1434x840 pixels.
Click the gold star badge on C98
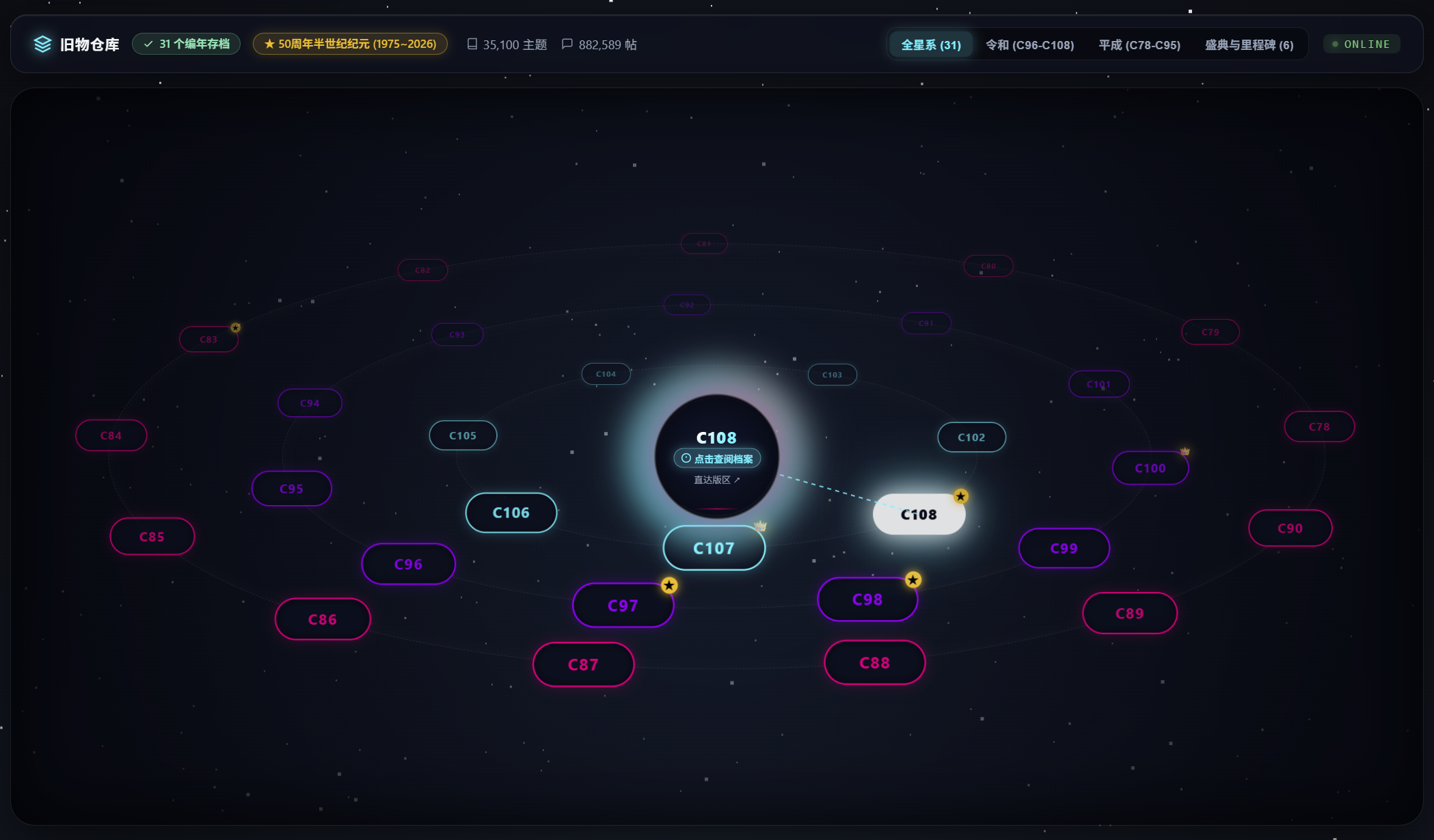pos(913,580)
